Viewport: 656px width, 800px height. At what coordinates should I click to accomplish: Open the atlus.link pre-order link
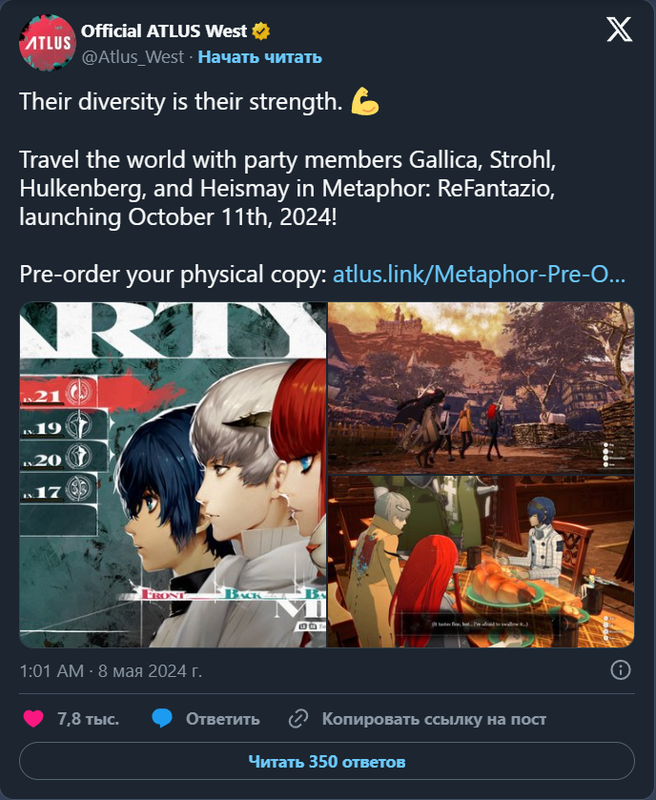point(479,274)
